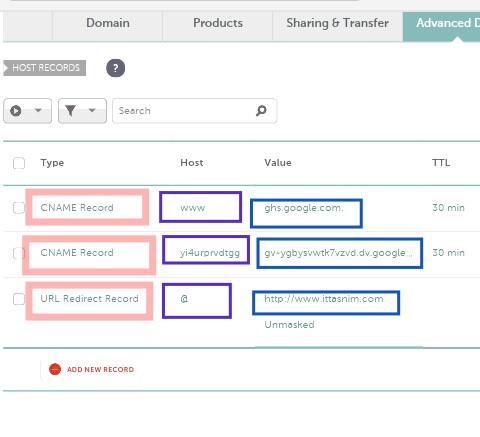
Task: Click the Value column header
Action: pyautogui.click(x=278, y=163)
